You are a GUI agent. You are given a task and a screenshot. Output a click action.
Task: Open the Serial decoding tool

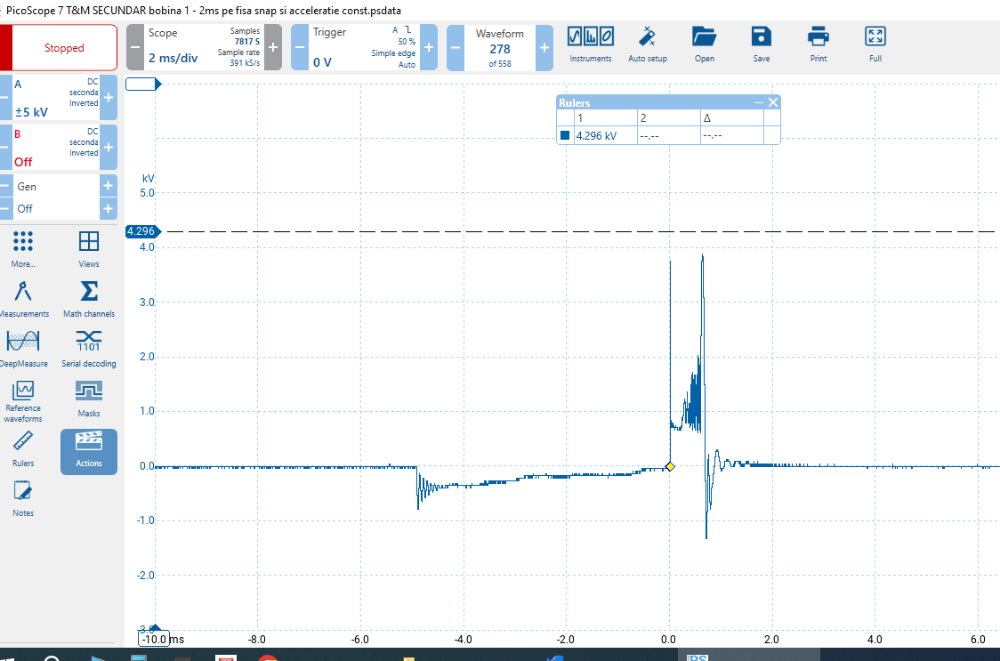tap(89, 349)
